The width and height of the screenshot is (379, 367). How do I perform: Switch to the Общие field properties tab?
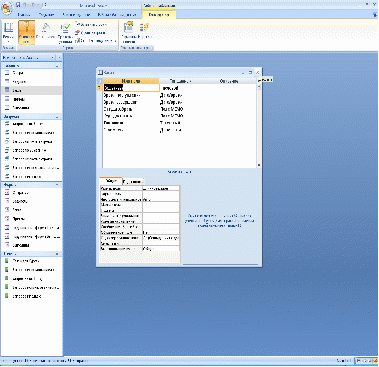click(x=111, y=181)
